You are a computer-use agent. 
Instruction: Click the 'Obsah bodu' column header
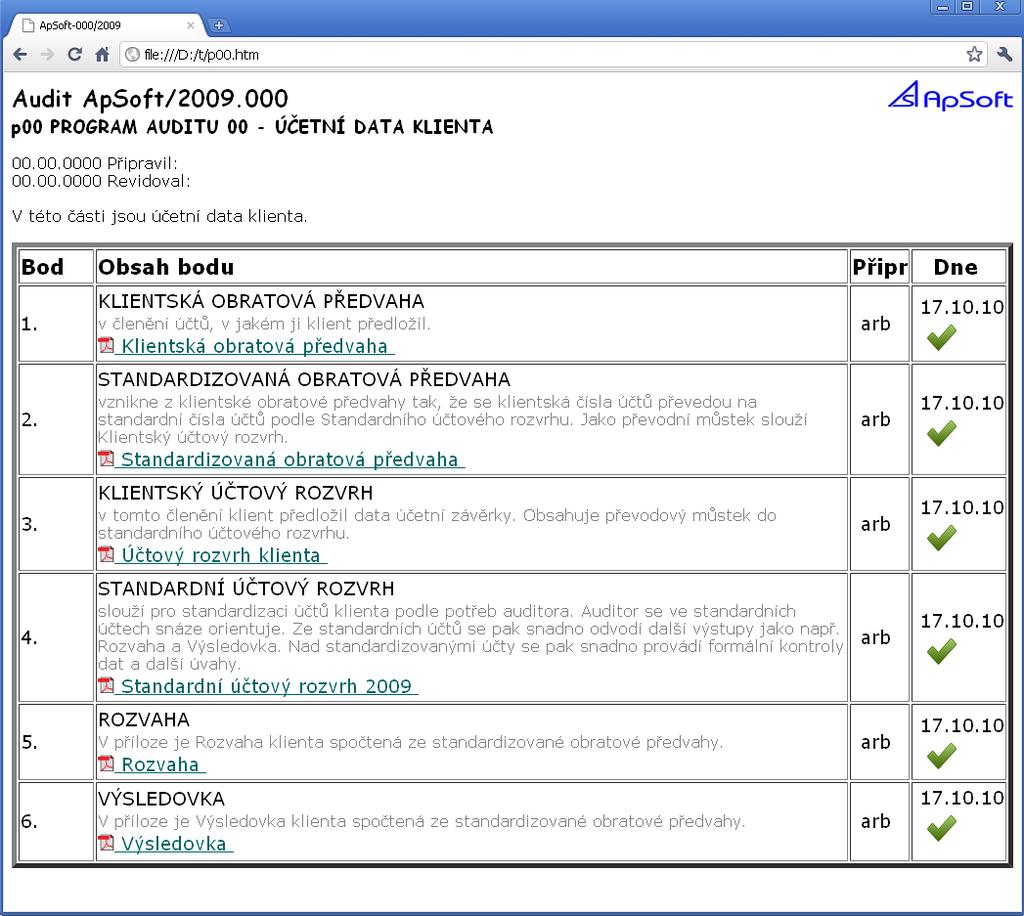tap(472, 267)
